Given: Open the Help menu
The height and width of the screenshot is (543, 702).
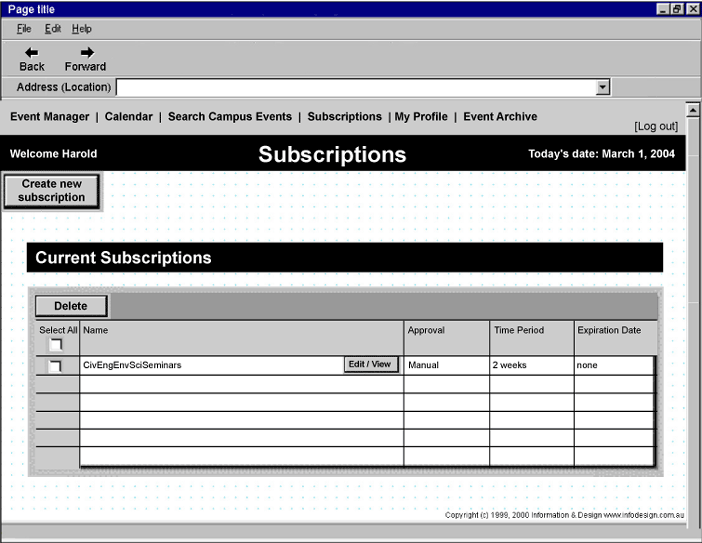Looking at the screenshot, I should [x=81, y=29].
